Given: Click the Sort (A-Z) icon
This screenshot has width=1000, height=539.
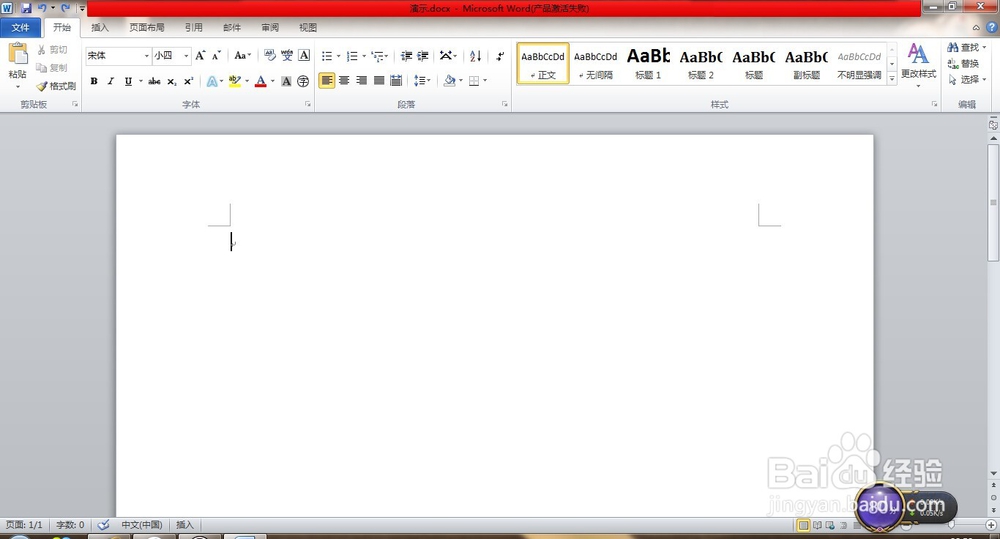Looking at the screenshot, I should pos(475,56).
